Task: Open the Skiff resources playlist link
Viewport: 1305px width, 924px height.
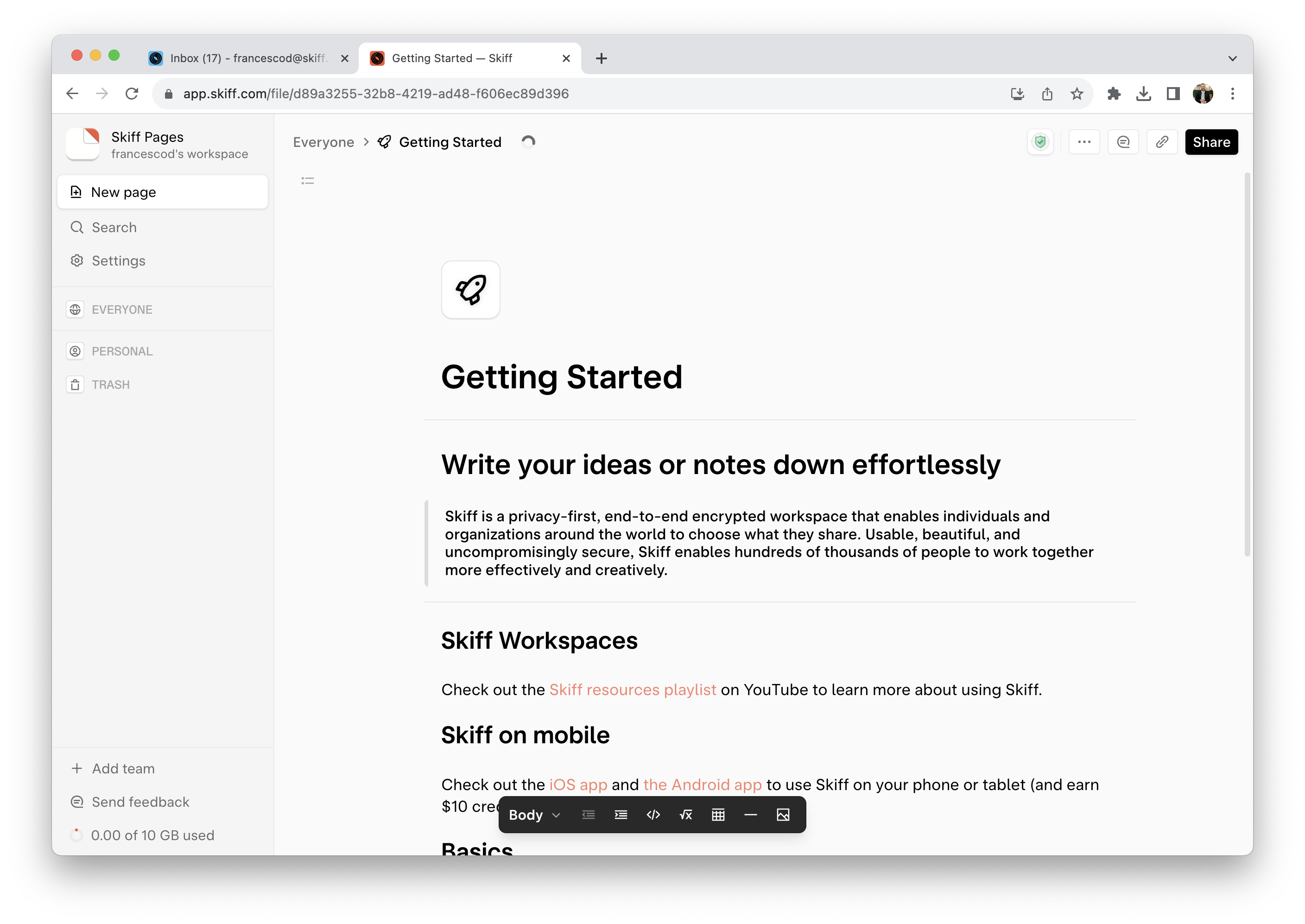Action: pos(633,689)
